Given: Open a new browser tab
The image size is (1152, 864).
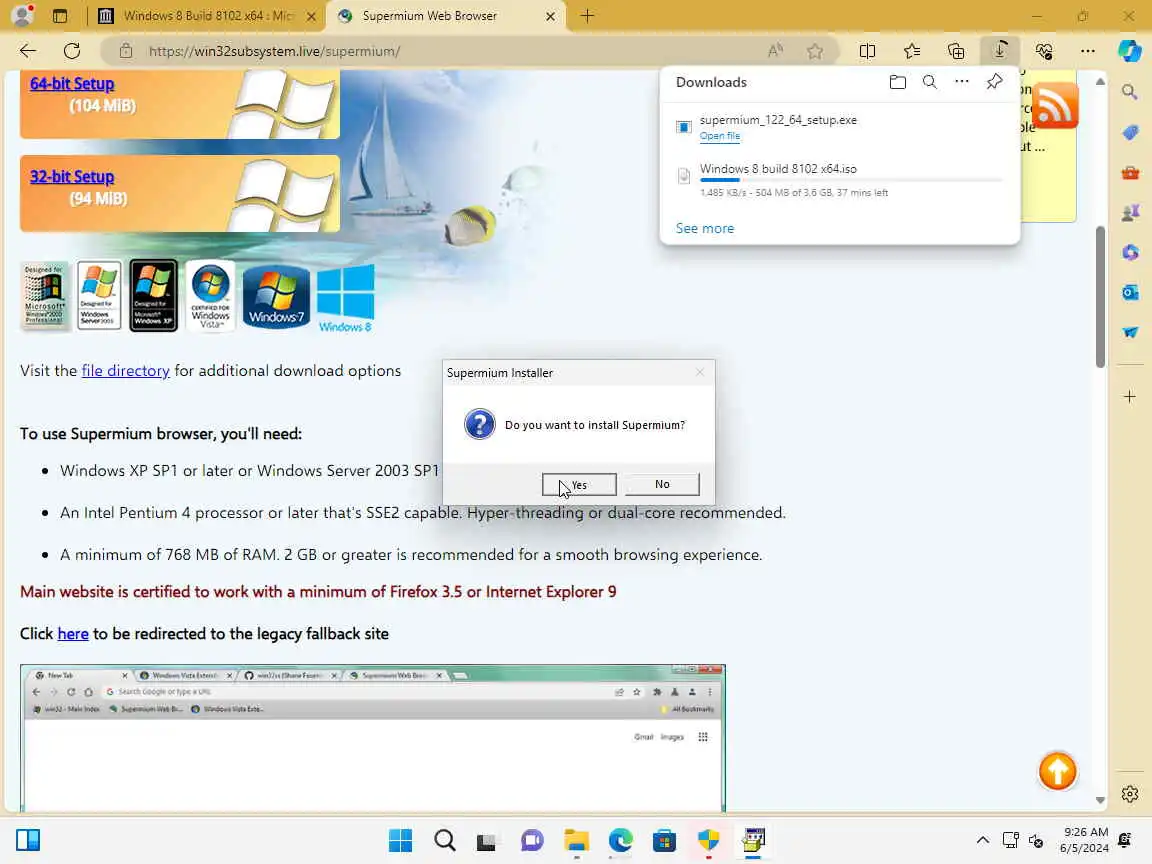Looking at the screenshot, I should tap(587, 15).
